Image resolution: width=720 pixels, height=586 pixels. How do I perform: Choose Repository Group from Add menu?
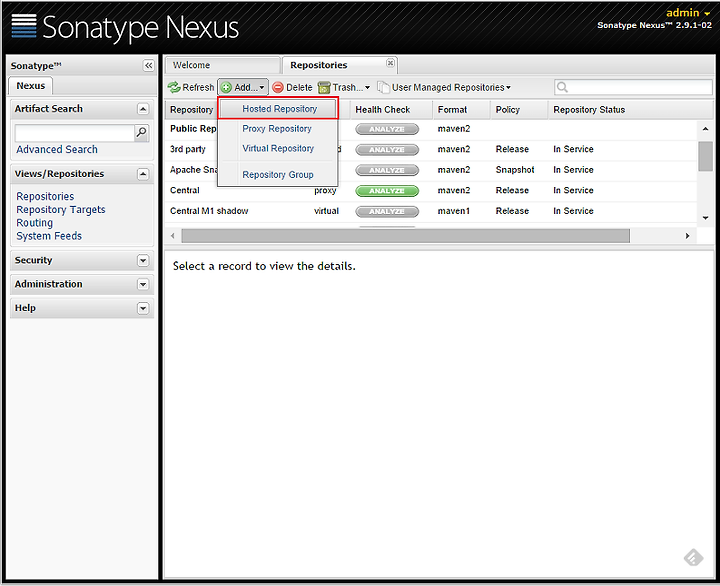click(278, 175)
